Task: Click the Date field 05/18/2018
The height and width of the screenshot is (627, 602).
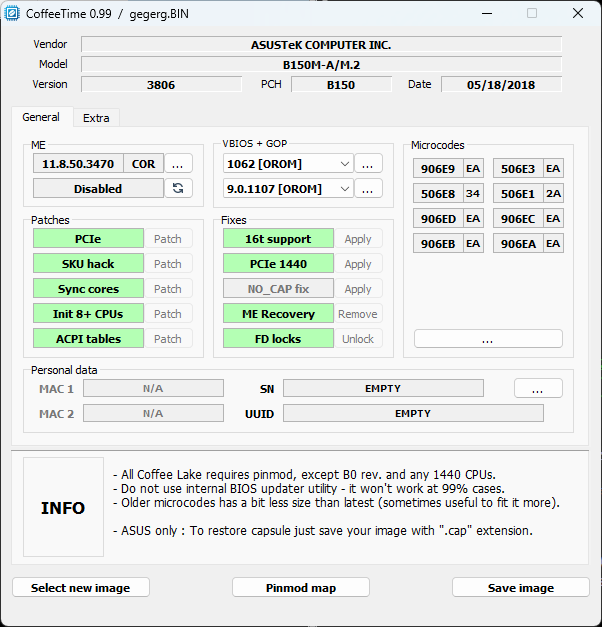Action: click(x=501, y=84)
